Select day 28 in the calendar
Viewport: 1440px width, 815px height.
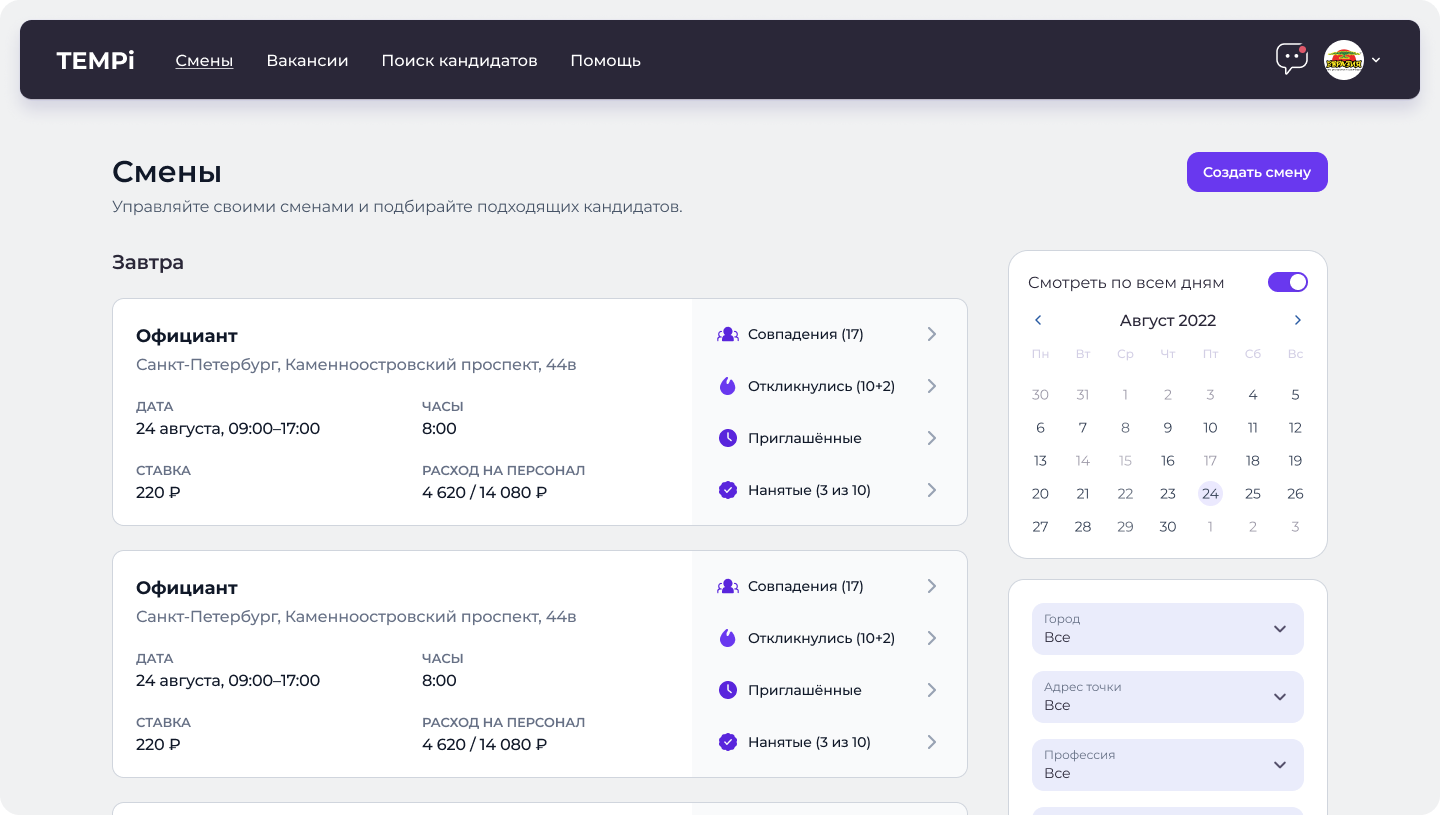tap(1083, 527)
